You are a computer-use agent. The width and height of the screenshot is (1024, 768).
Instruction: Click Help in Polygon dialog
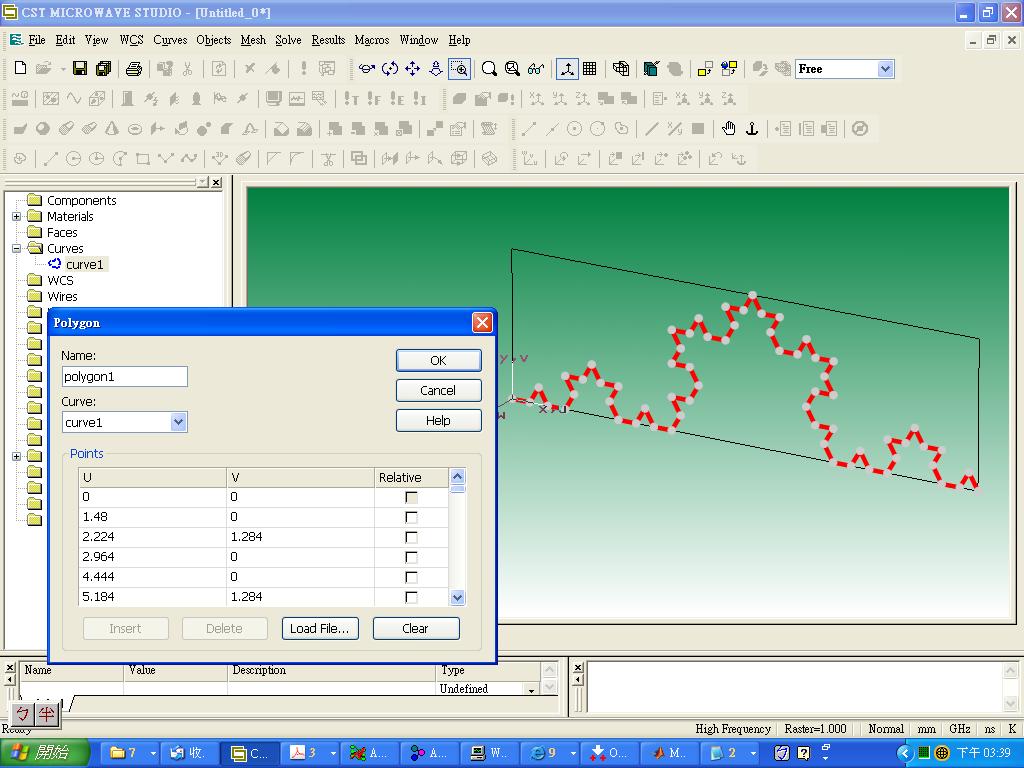pos(438,421)
